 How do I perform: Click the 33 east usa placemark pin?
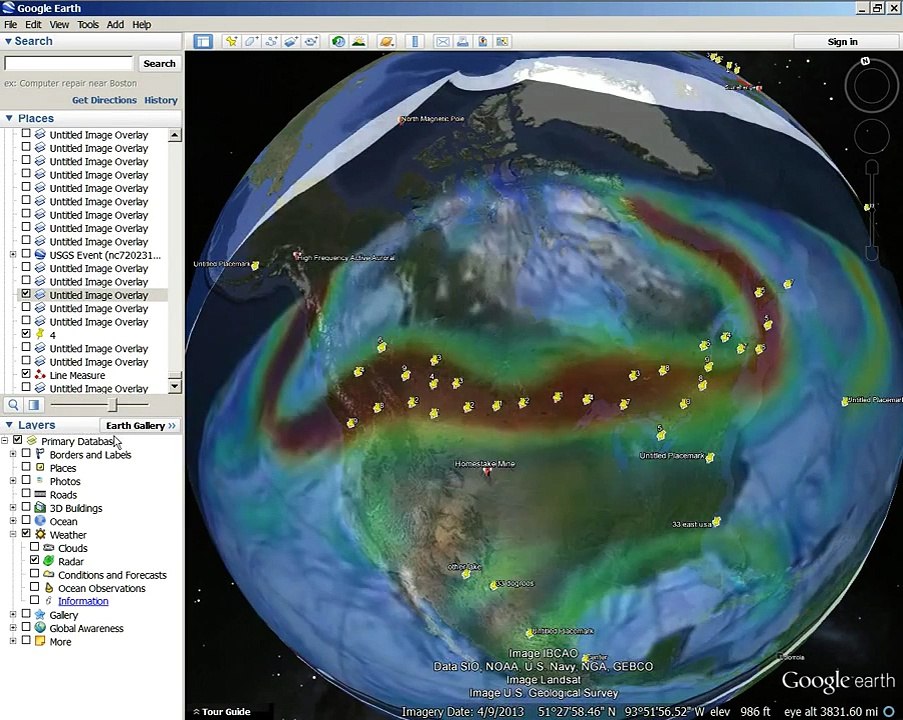[716, 522]
